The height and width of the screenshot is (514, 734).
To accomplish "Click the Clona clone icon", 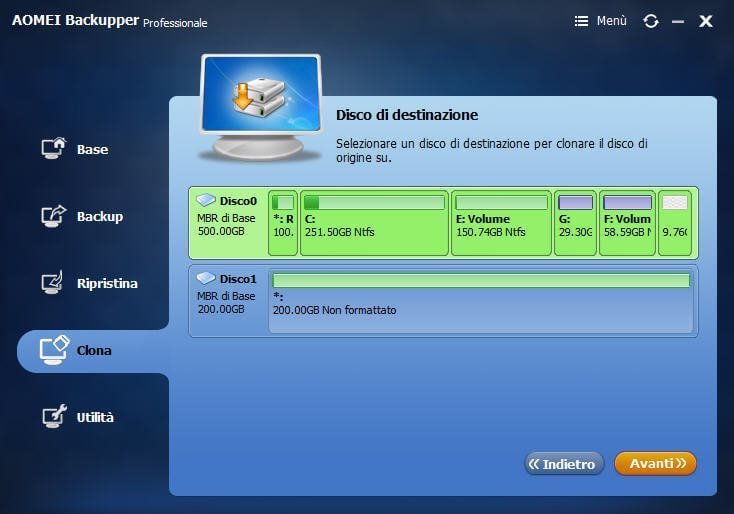I will point(54,350).
